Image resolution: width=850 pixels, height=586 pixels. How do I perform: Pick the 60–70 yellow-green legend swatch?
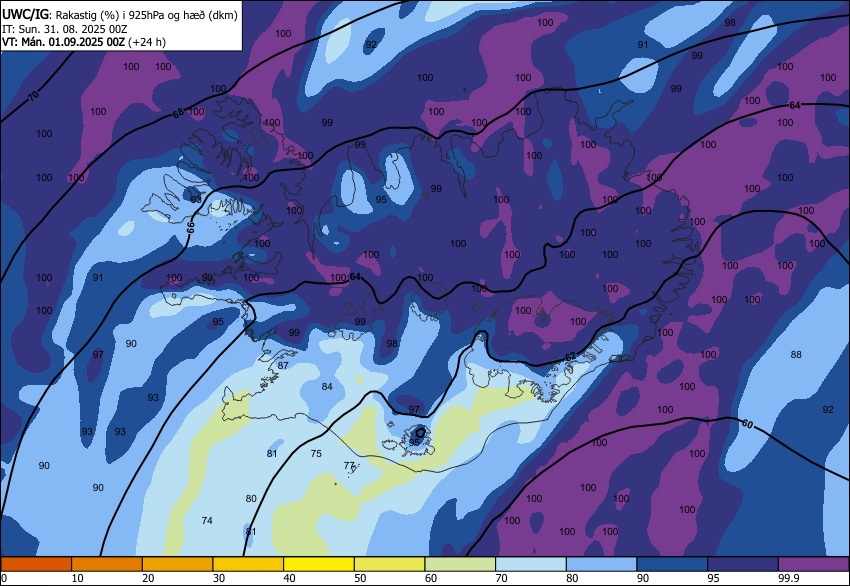(460, 564)
